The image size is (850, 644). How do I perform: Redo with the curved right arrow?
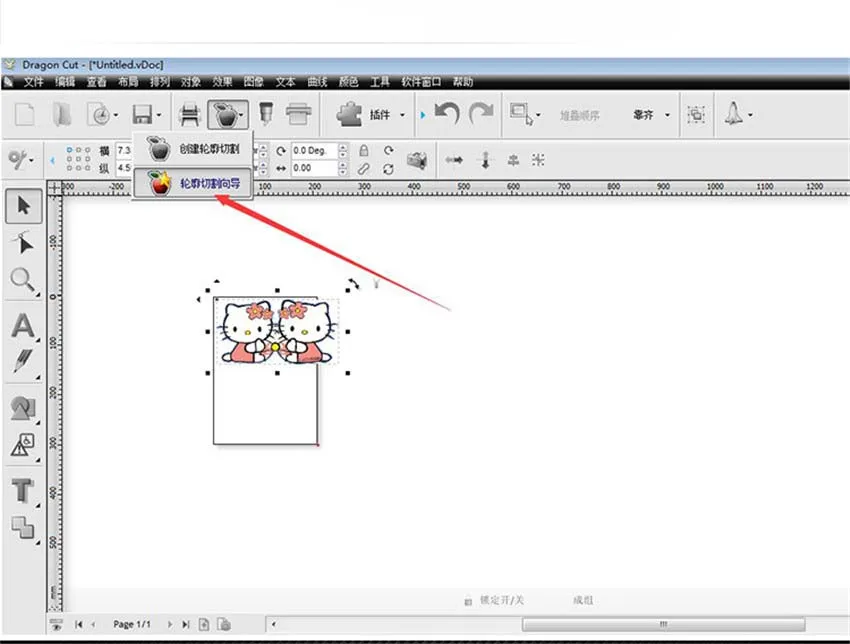pos(481,114)
